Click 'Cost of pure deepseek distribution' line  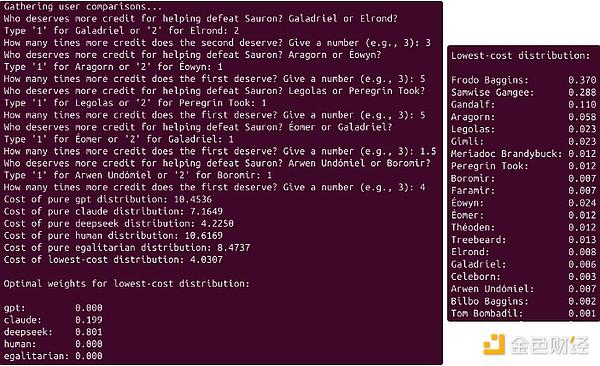point(119,223)
